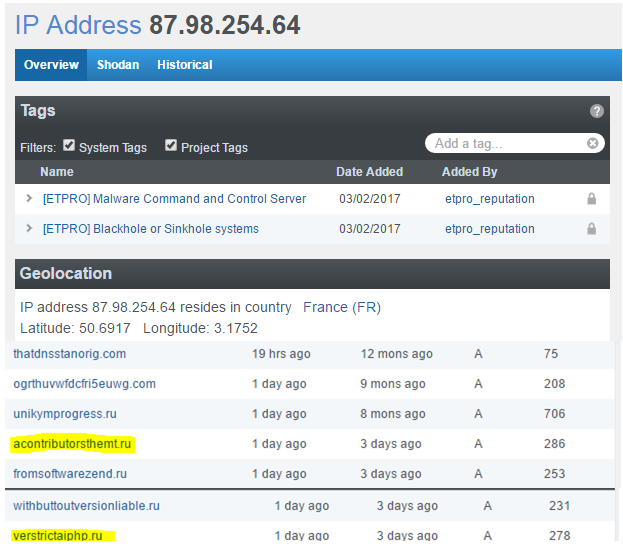Click lock icon for Malware Command and Control tag
623x549 pixels.
tap(591, 199)
